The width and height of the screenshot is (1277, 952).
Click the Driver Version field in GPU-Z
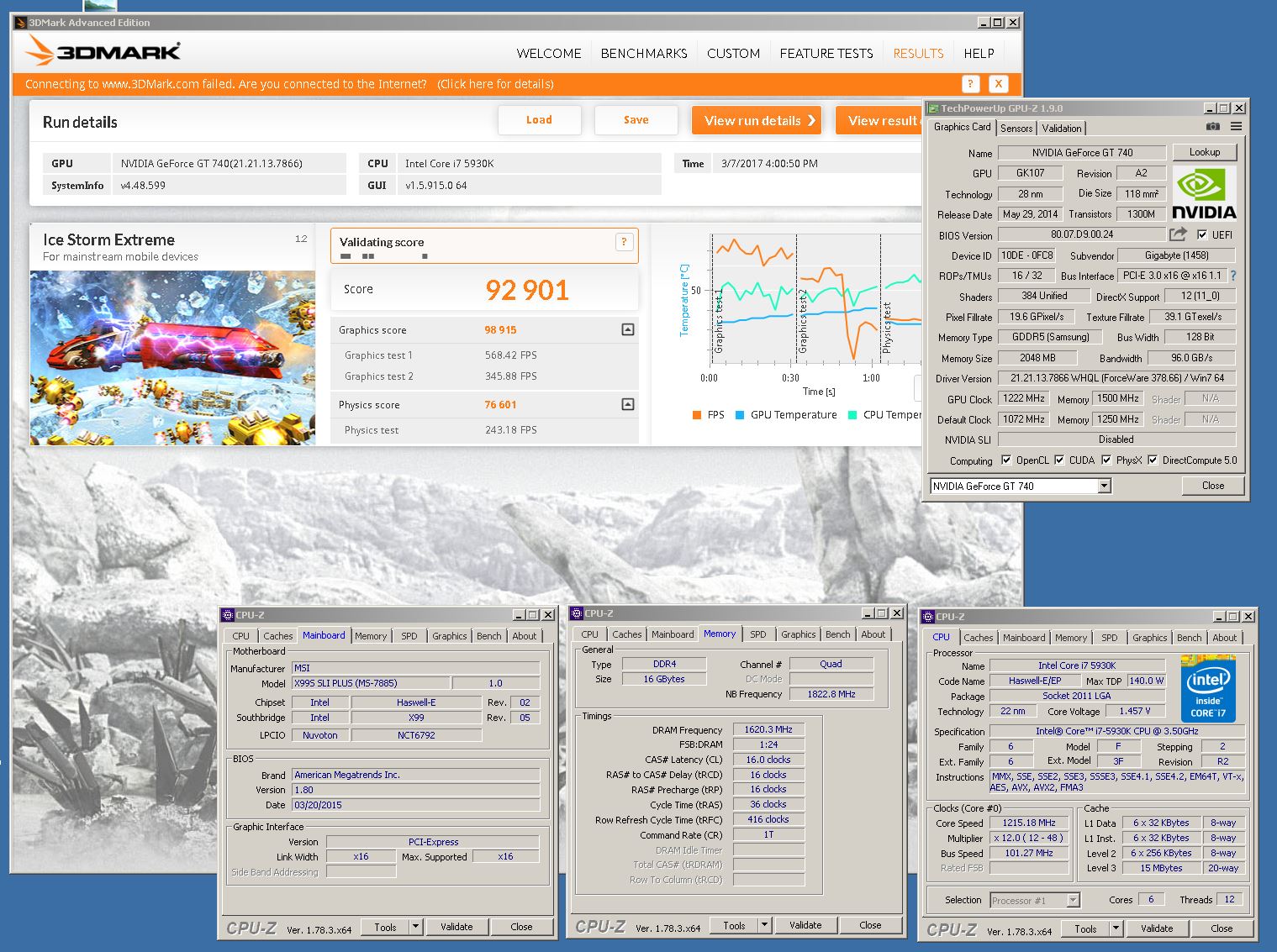coord(1116,378)
